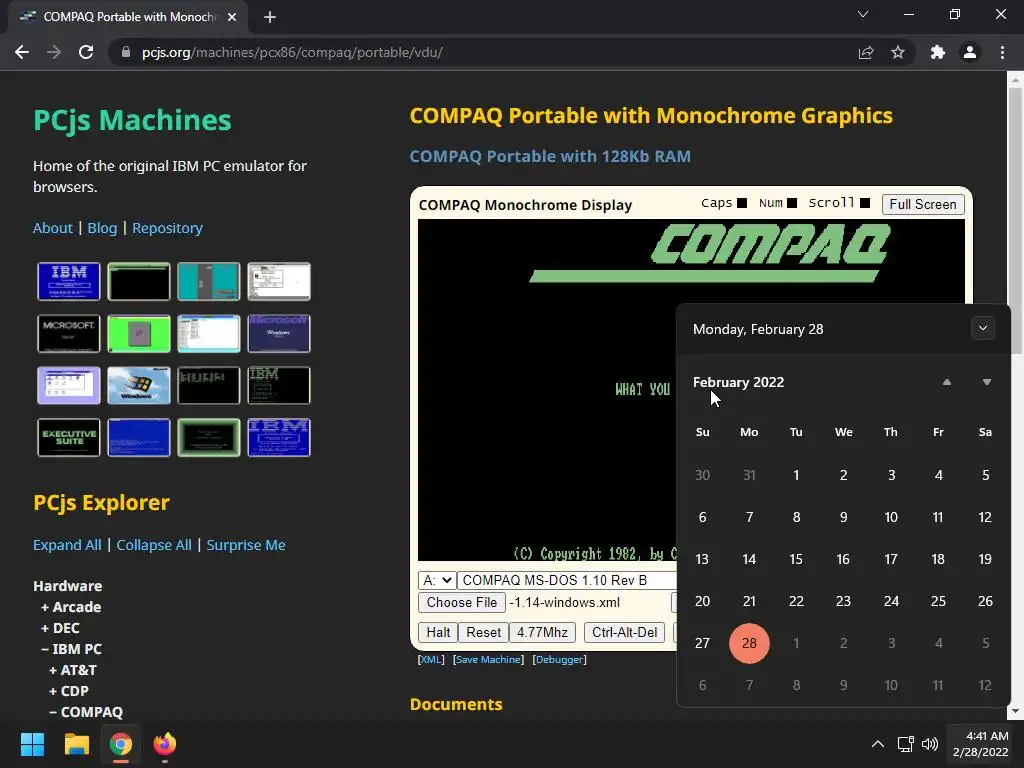This screenshot has width=1024, height=768.
Task: Click the Save Machine link
Action: 488,660
